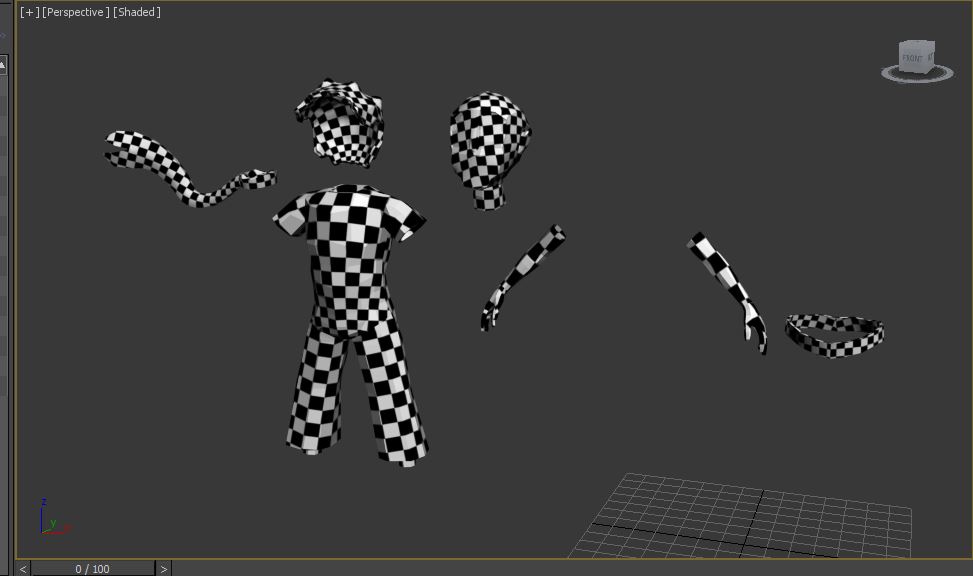Click the 0 / 100 time slider handle
The image size is (973, 576).
(x=93, y=569)
